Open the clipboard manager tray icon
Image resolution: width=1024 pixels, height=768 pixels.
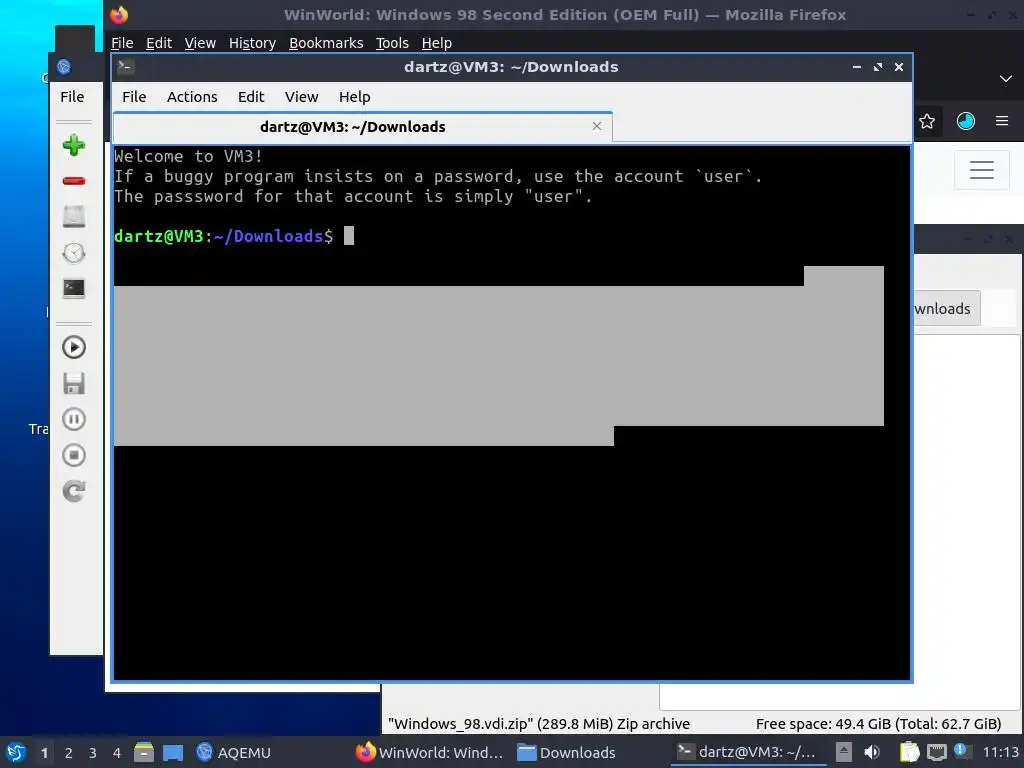click(909, 752)
